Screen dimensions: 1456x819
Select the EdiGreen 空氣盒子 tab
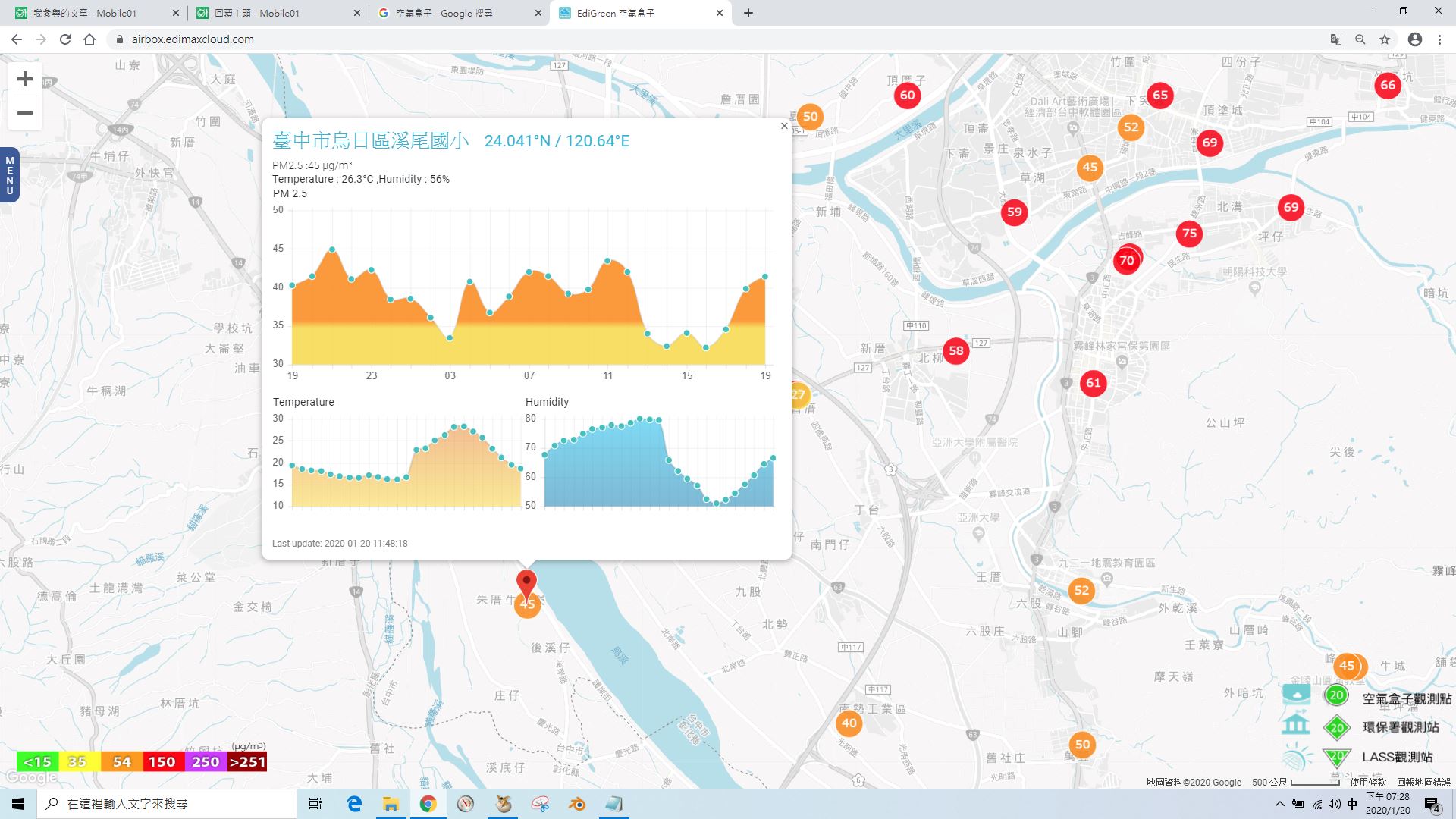click(641, 13)
